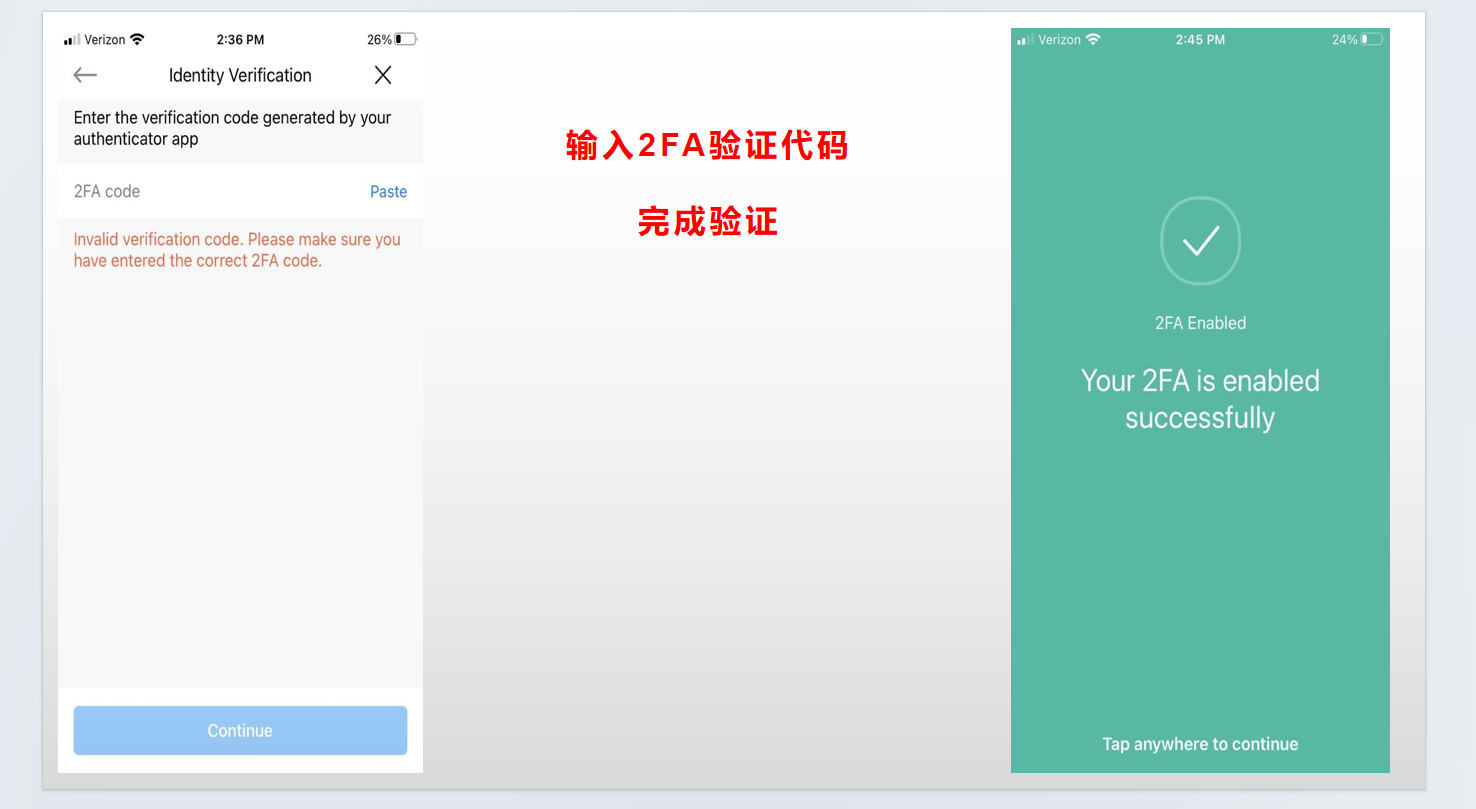Screen dimensions: 1476x809
Task: Tap the 2:36 PM clock display
Action: pyautogui.click(x=240, y=39)
